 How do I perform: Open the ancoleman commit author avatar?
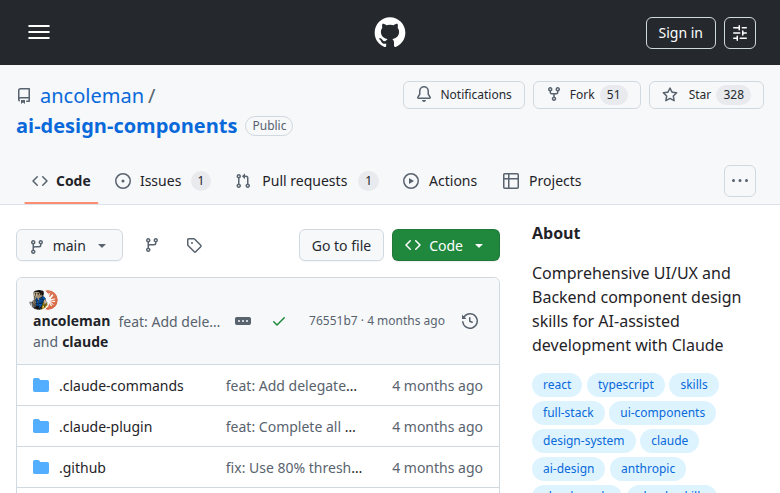tap(39, 300)
